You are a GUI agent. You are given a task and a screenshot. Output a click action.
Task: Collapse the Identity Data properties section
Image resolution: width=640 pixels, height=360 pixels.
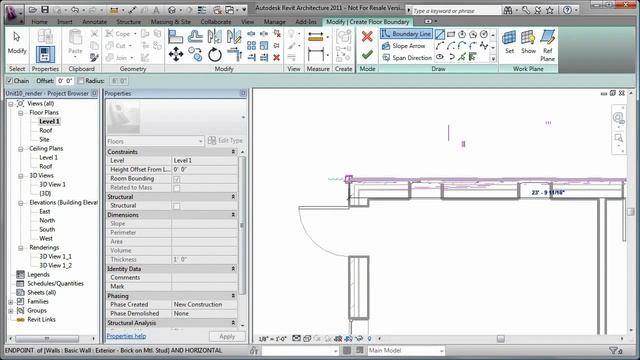(x=233, y=269)
